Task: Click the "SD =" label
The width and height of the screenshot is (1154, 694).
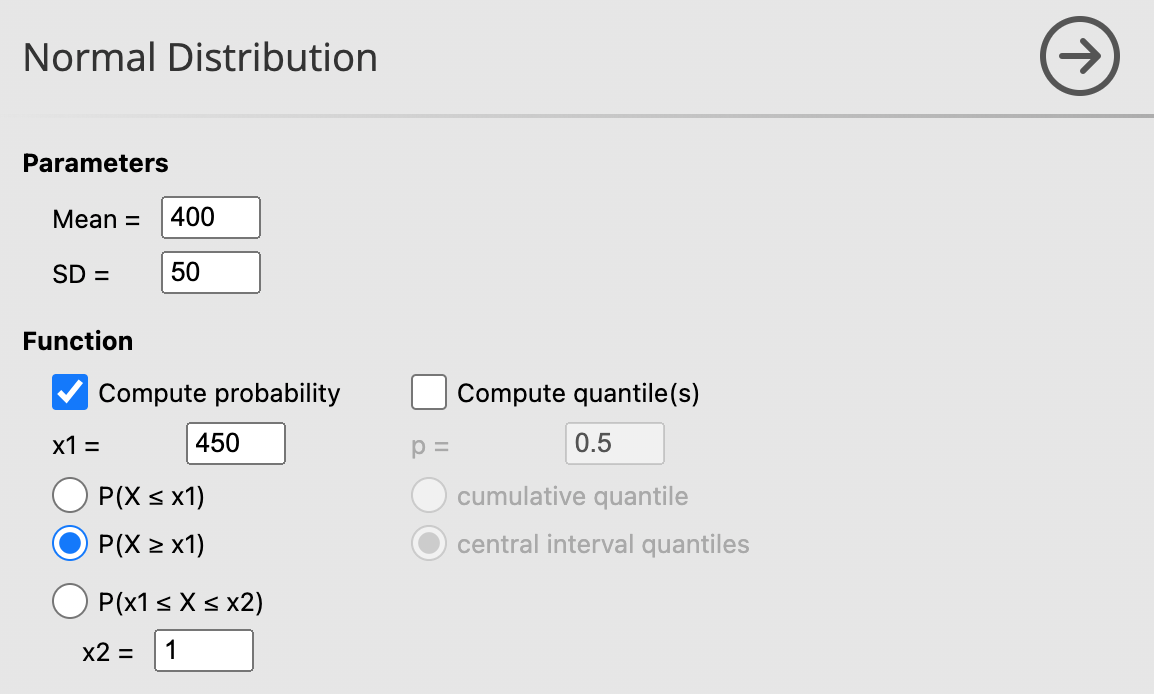Action: [x=80, y=274]
